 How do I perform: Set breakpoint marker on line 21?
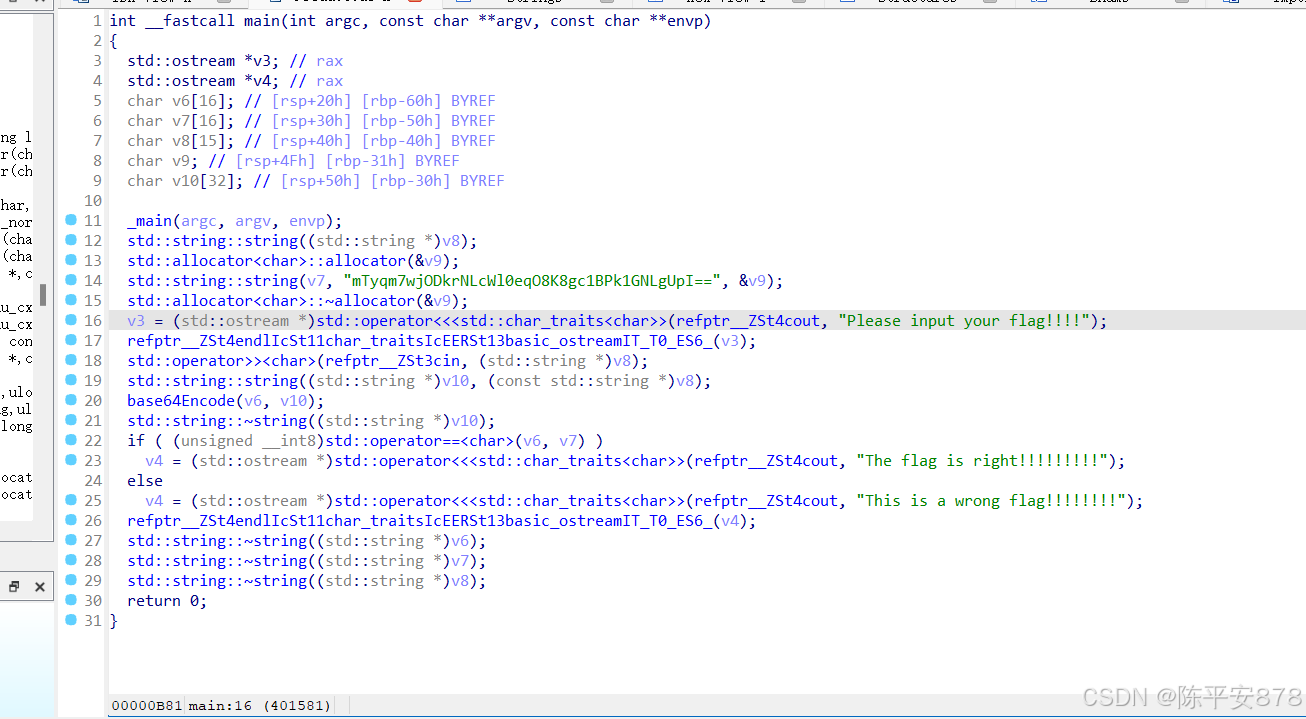click(x=71, y=420)
